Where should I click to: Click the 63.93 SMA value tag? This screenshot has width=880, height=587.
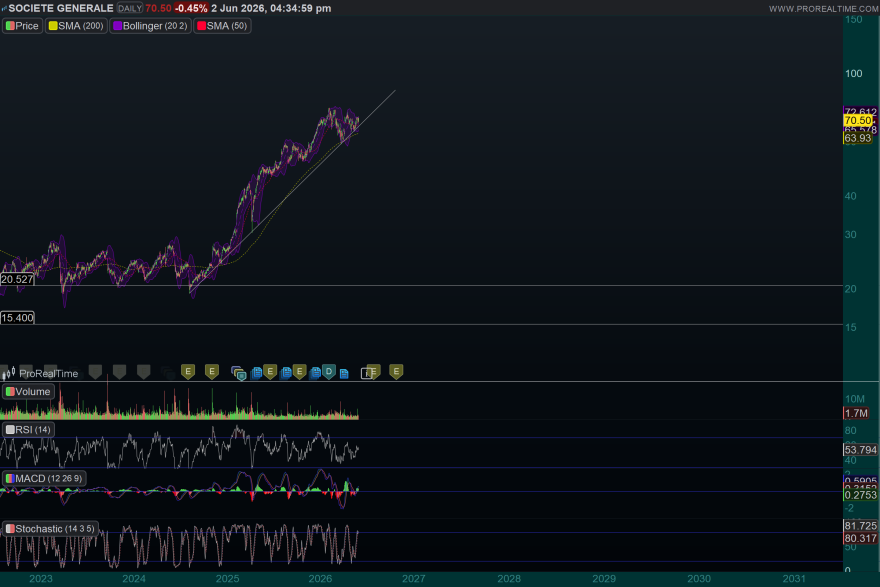[x=858, y=138]
